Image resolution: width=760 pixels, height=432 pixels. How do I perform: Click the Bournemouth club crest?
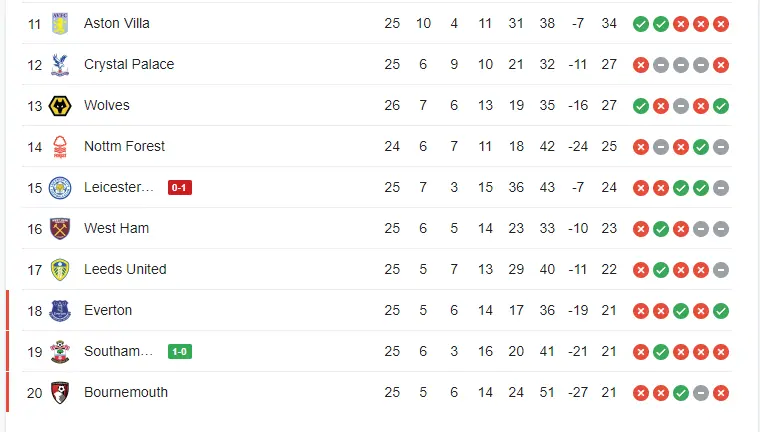61,392
